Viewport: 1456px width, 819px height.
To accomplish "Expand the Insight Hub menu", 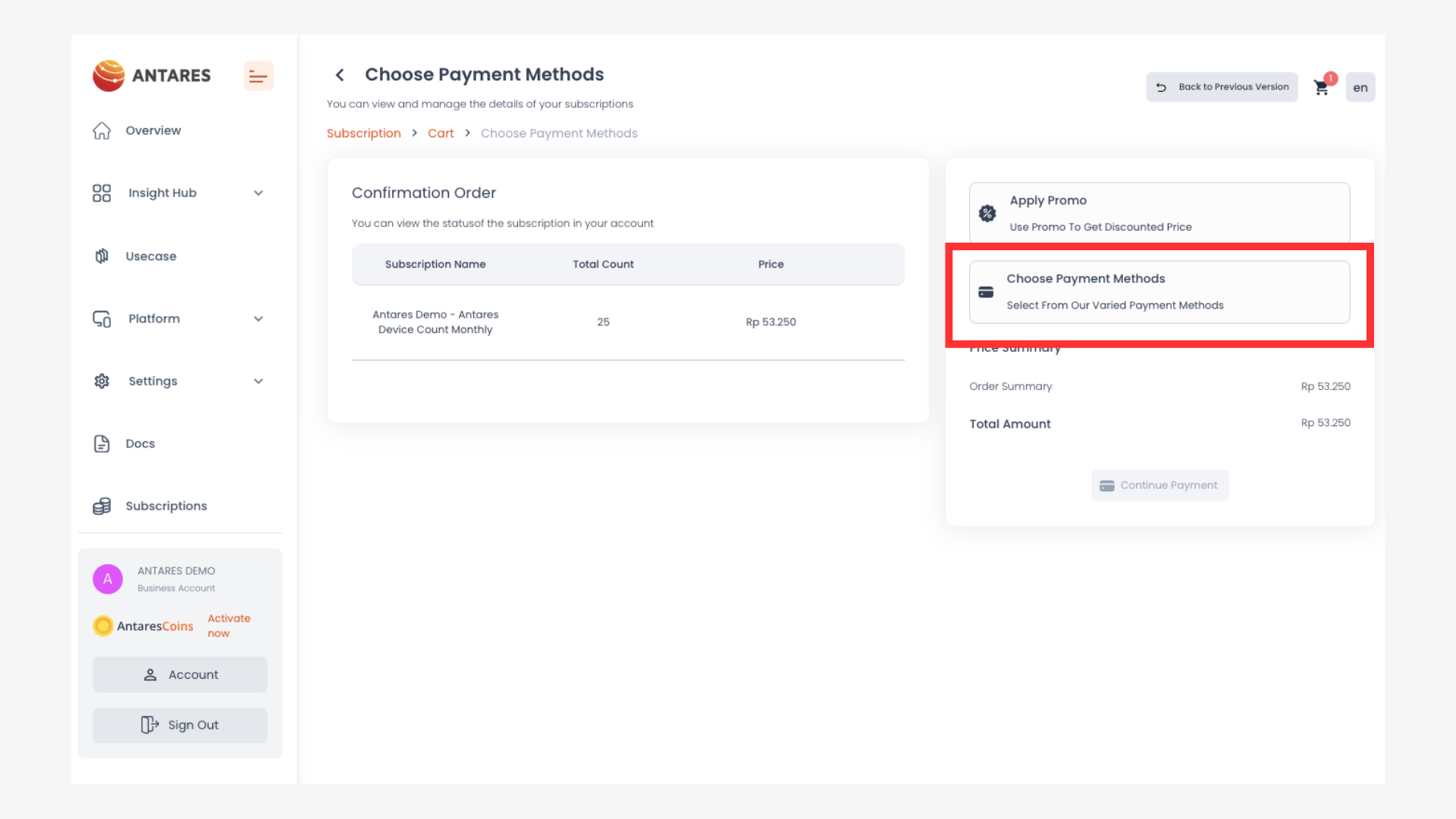I will (x=259, y=193).
